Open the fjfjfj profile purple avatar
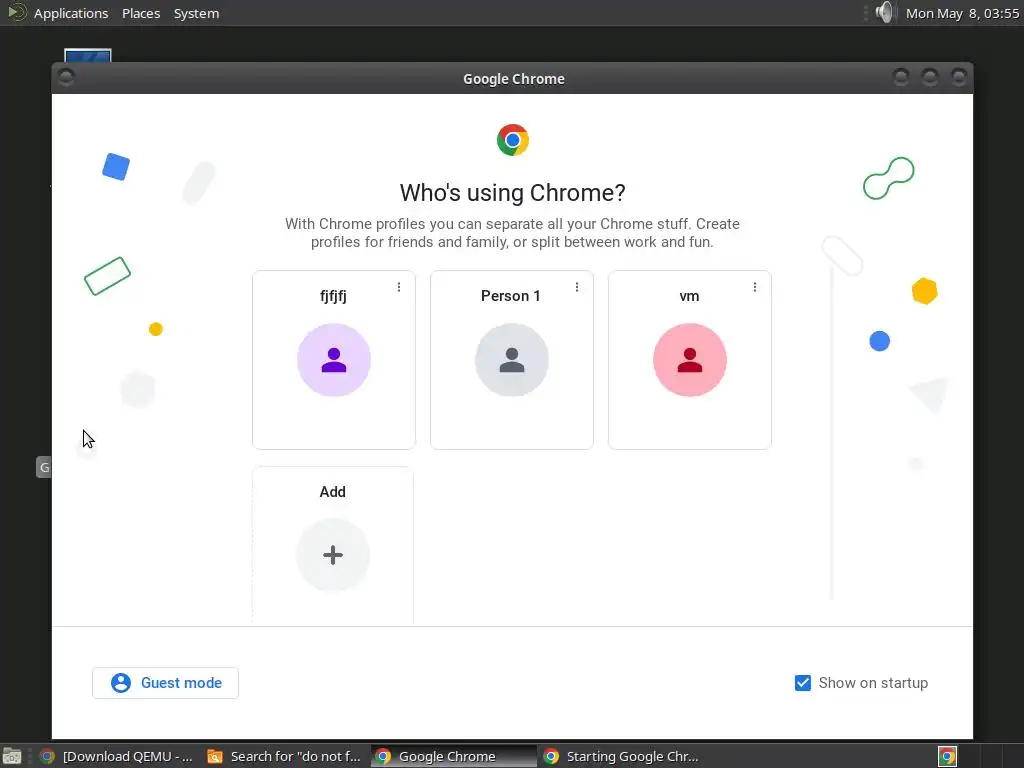 pos(334,360)
